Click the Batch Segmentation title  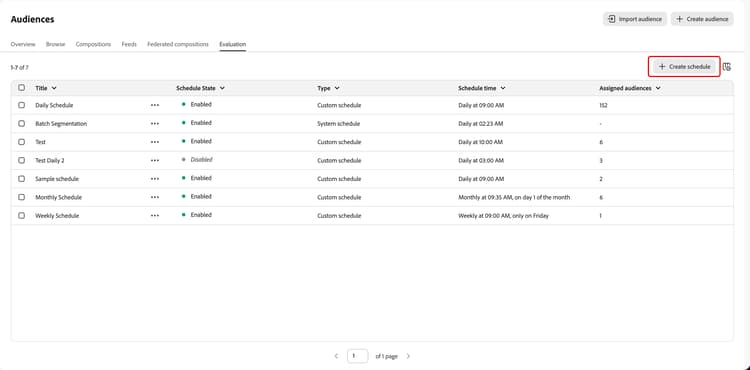tap(61, 123)
